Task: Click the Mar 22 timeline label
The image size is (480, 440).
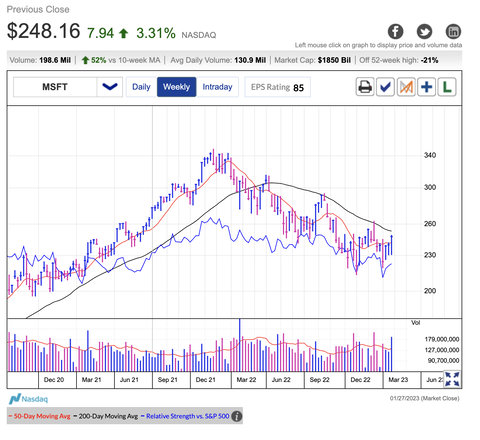Action: coord(246,380)
